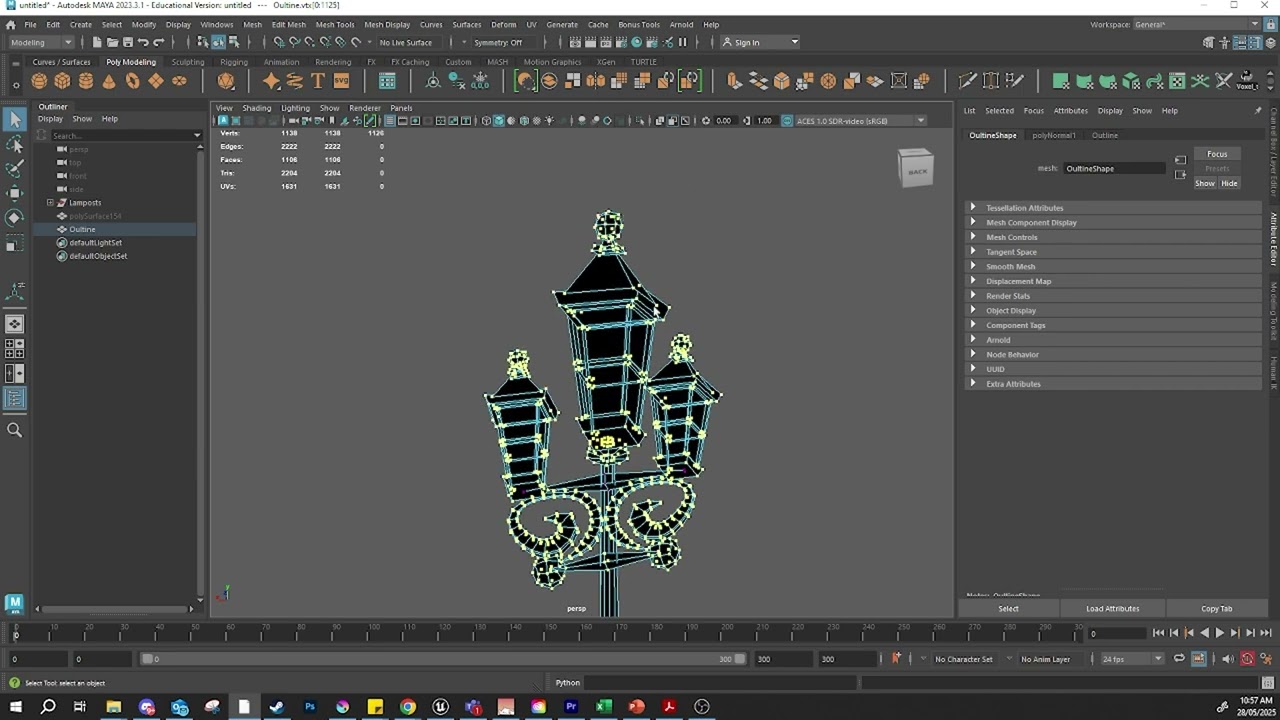
Task: Toggle the cached playback button
Action: pos(1199,658)
